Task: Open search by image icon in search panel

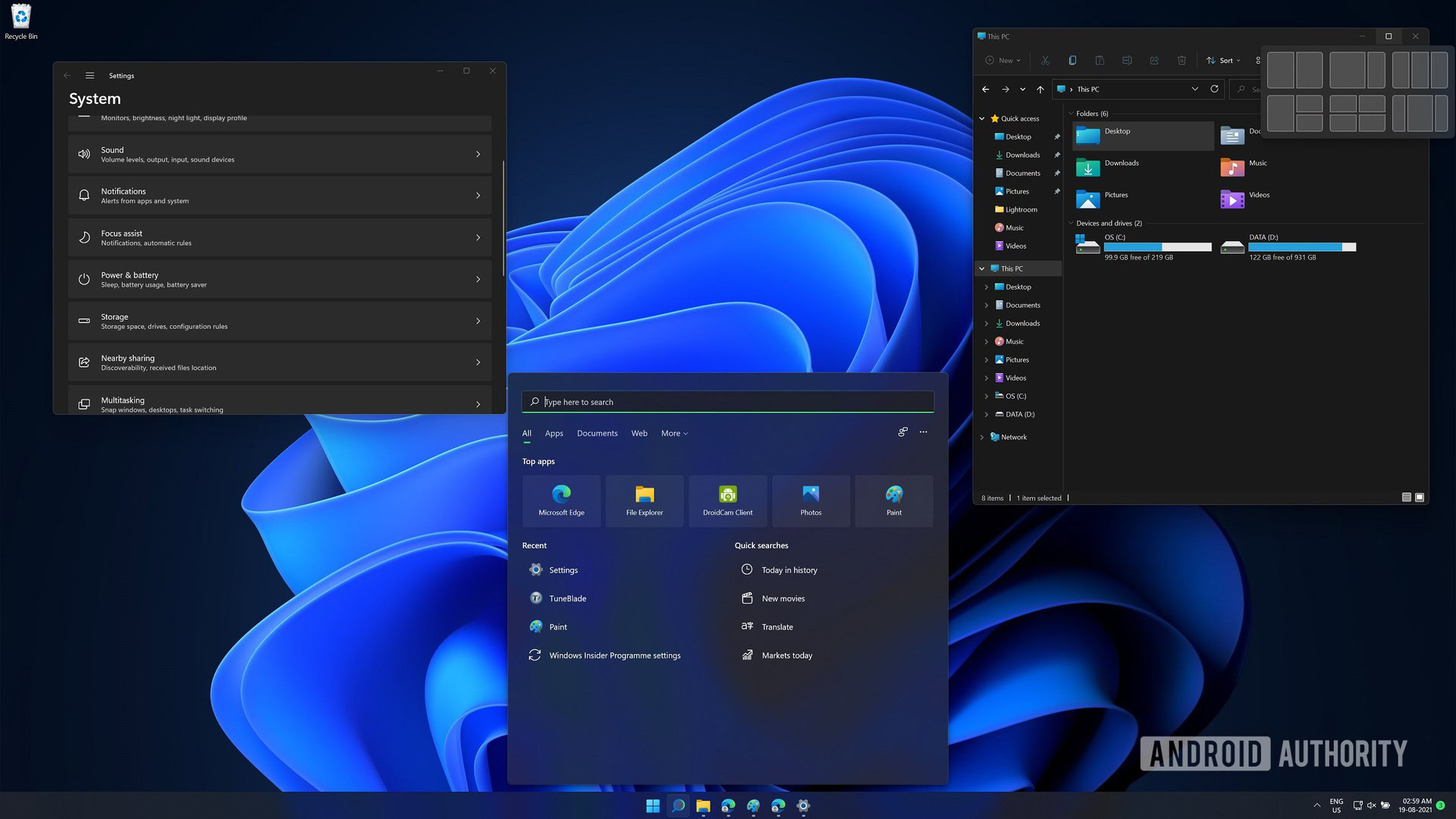Action: (902, 432)
